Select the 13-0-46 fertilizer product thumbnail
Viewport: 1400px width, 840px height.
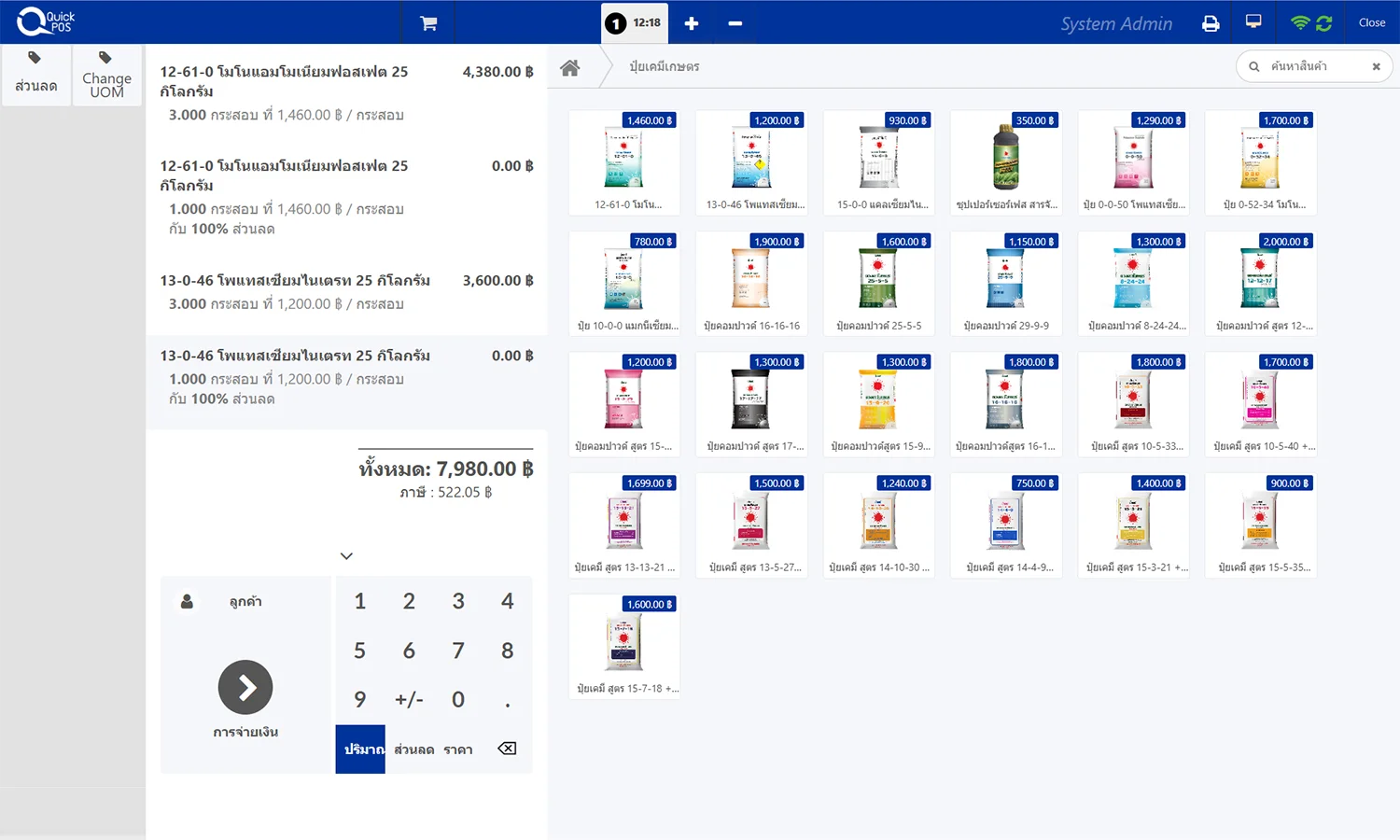[x=751, y=159]
